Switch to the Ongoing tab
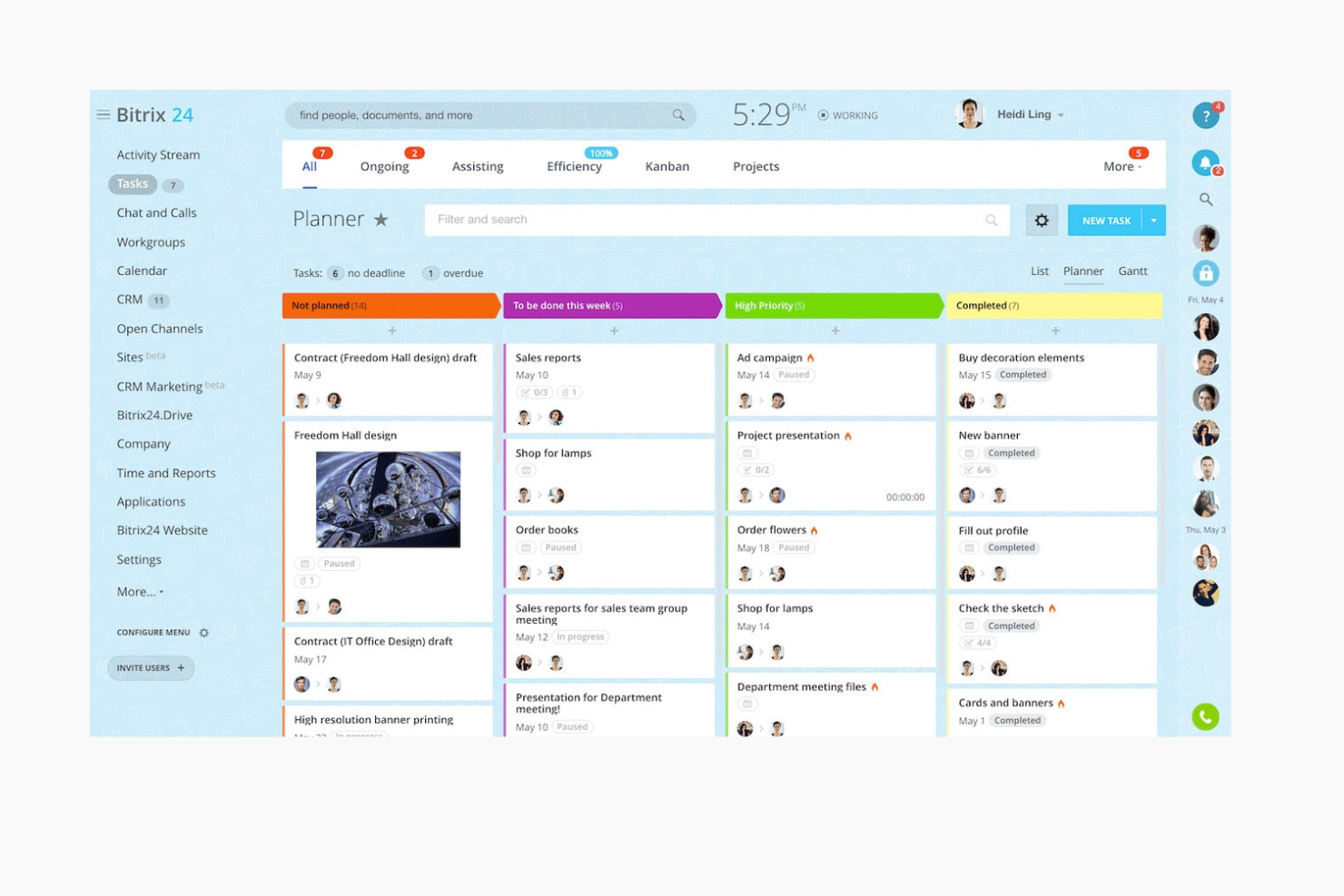 384,166
